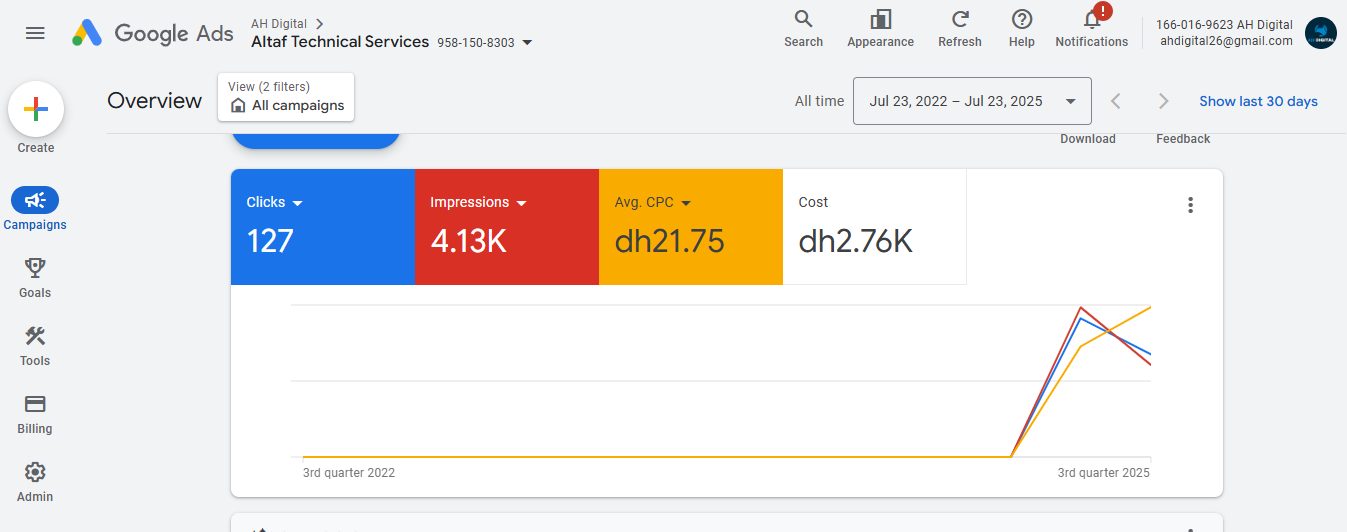1347x532 pixels.
Task: Open the date range dropdown
Action: 971,101
